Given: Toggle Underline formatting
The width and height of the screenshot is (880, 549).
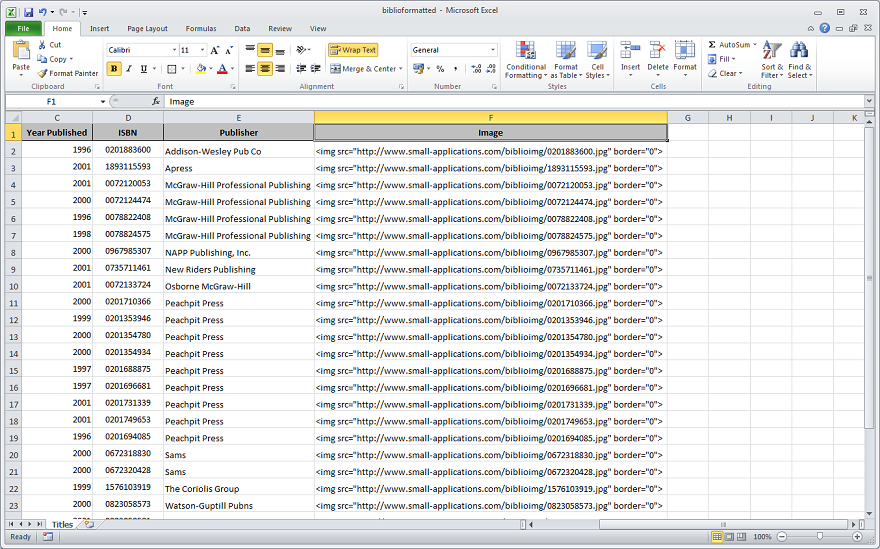Looking at the screenshot, I should [x=144, y=69].
